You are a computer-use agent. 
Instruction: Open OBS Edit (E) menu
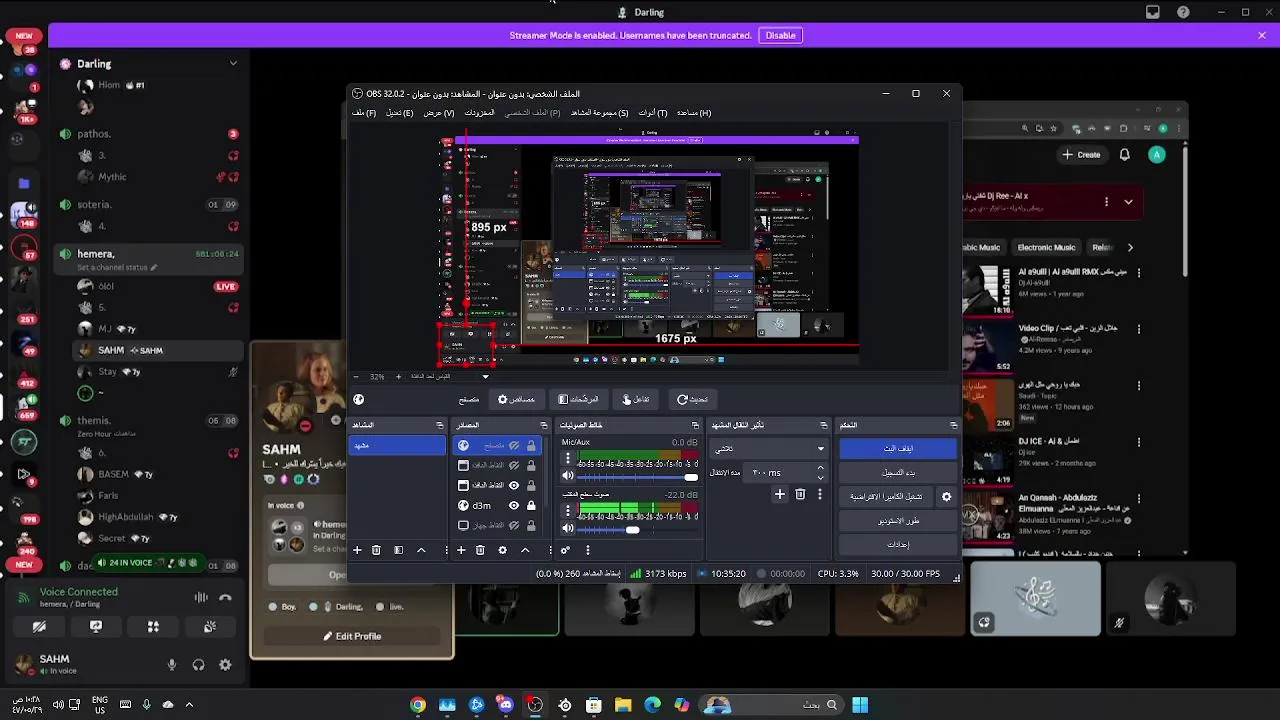(399, 113)
